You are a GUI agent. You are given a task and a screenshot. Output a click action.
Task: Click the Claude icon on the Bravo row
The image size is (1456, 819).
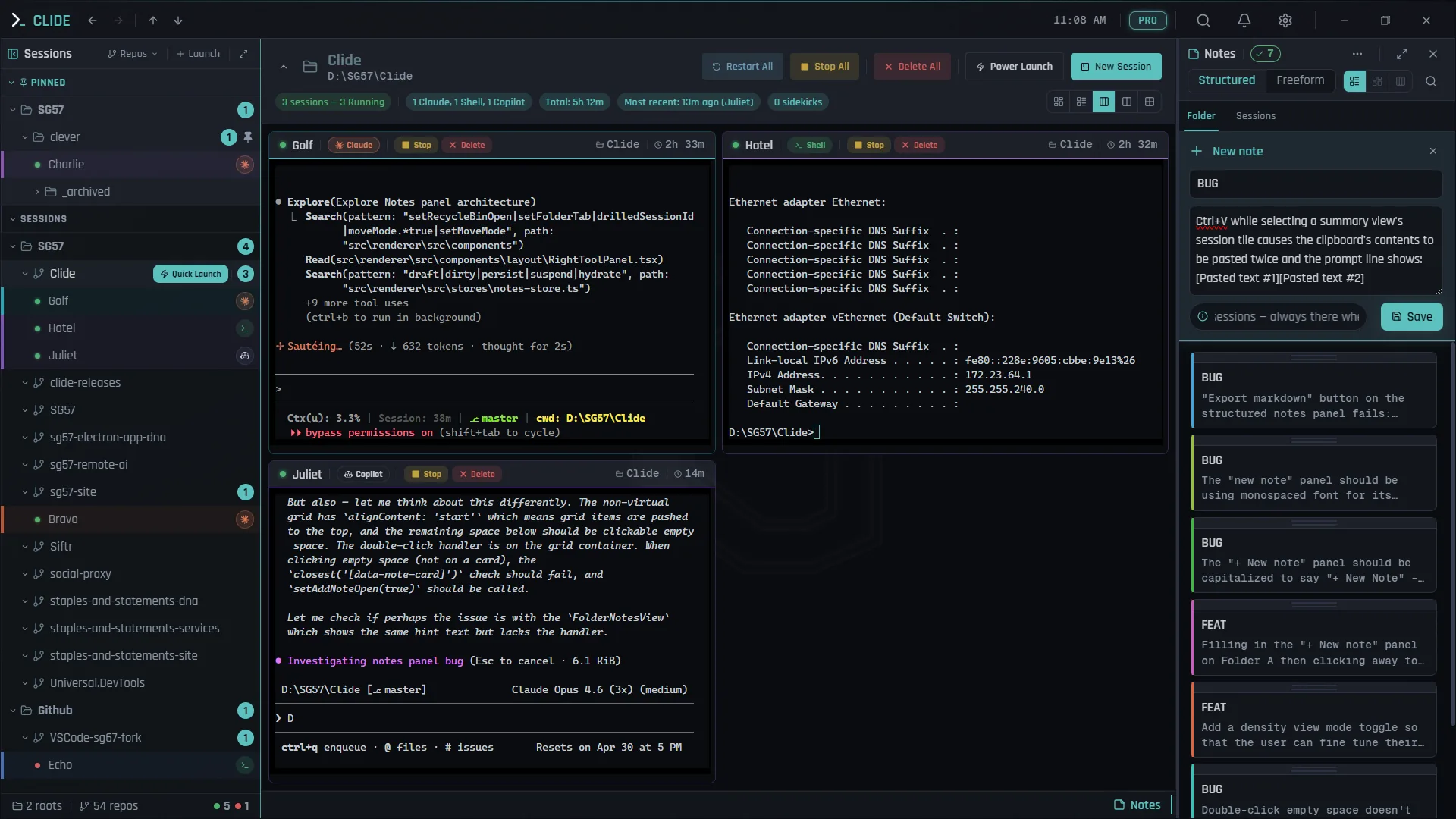[x=244, y=519]
